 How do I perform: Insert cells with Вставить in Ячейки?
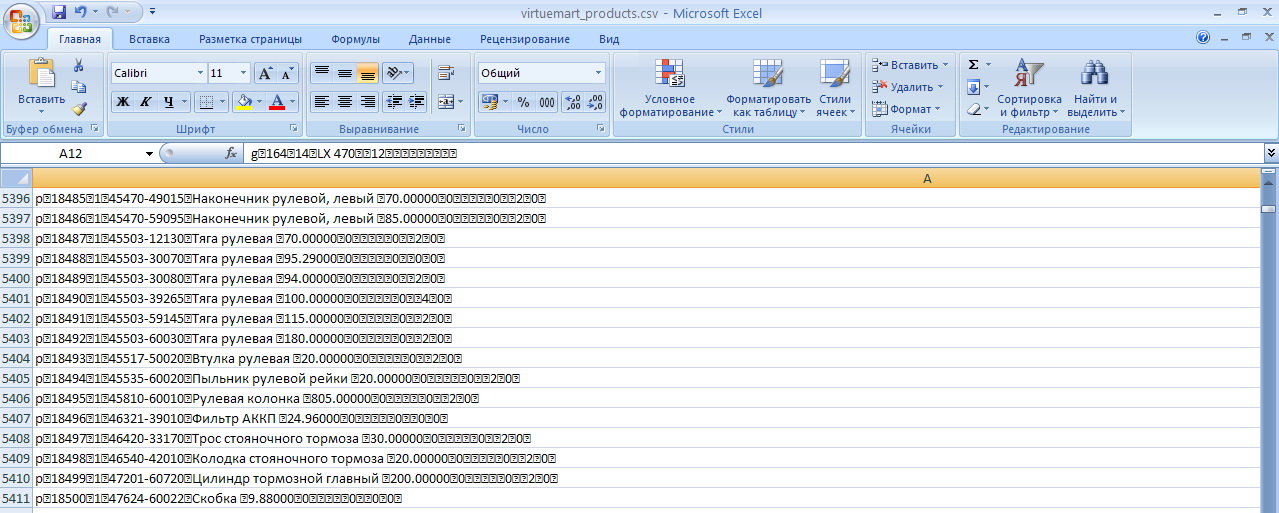coord(910,65)
